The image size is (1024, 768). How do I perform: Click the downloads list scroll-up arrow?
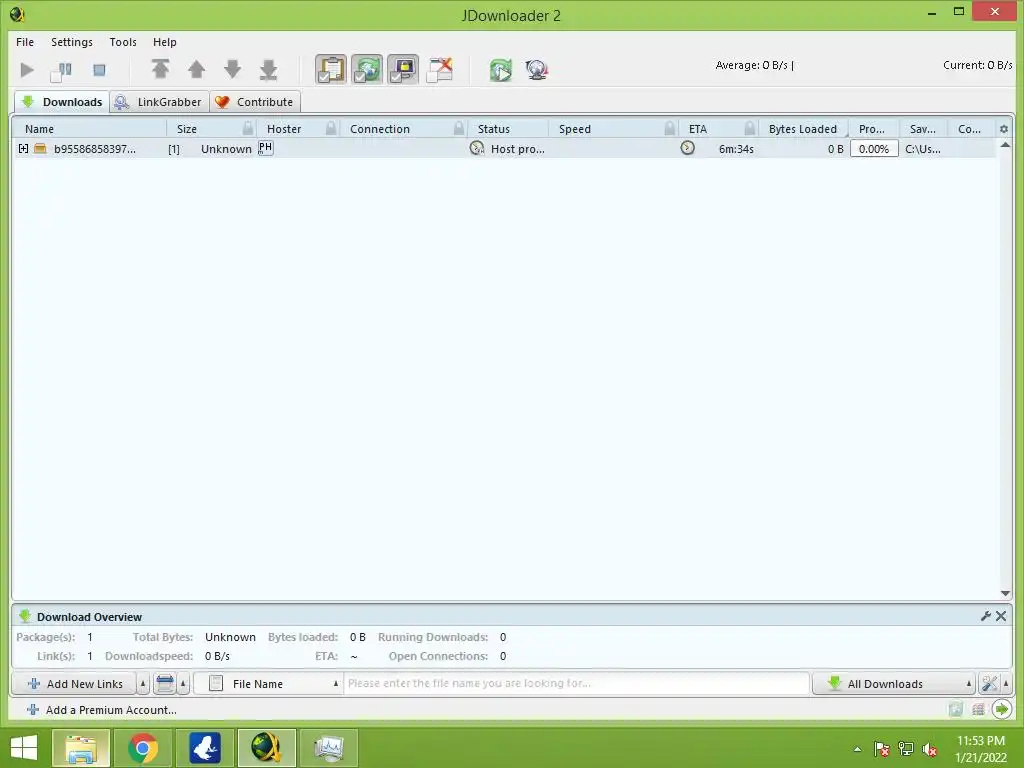pos(1005,145)
